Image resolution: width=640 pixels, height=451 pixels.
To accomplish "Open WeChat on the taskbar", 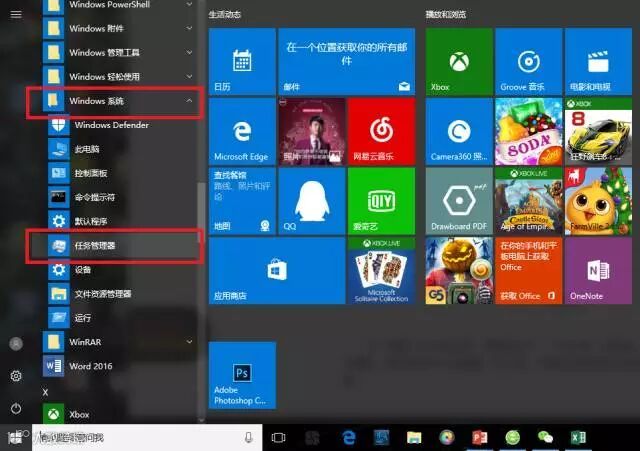I will click(x=545, y=438).
